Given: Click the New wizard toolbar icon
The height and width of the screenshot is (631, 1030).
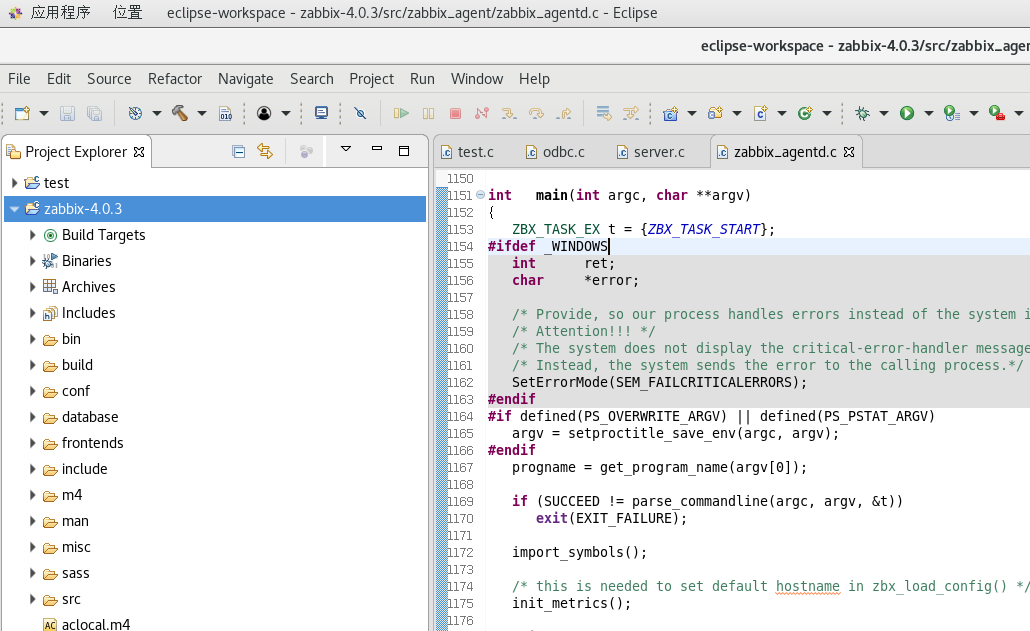Looking at the screenshot, I should pos(22,113).
